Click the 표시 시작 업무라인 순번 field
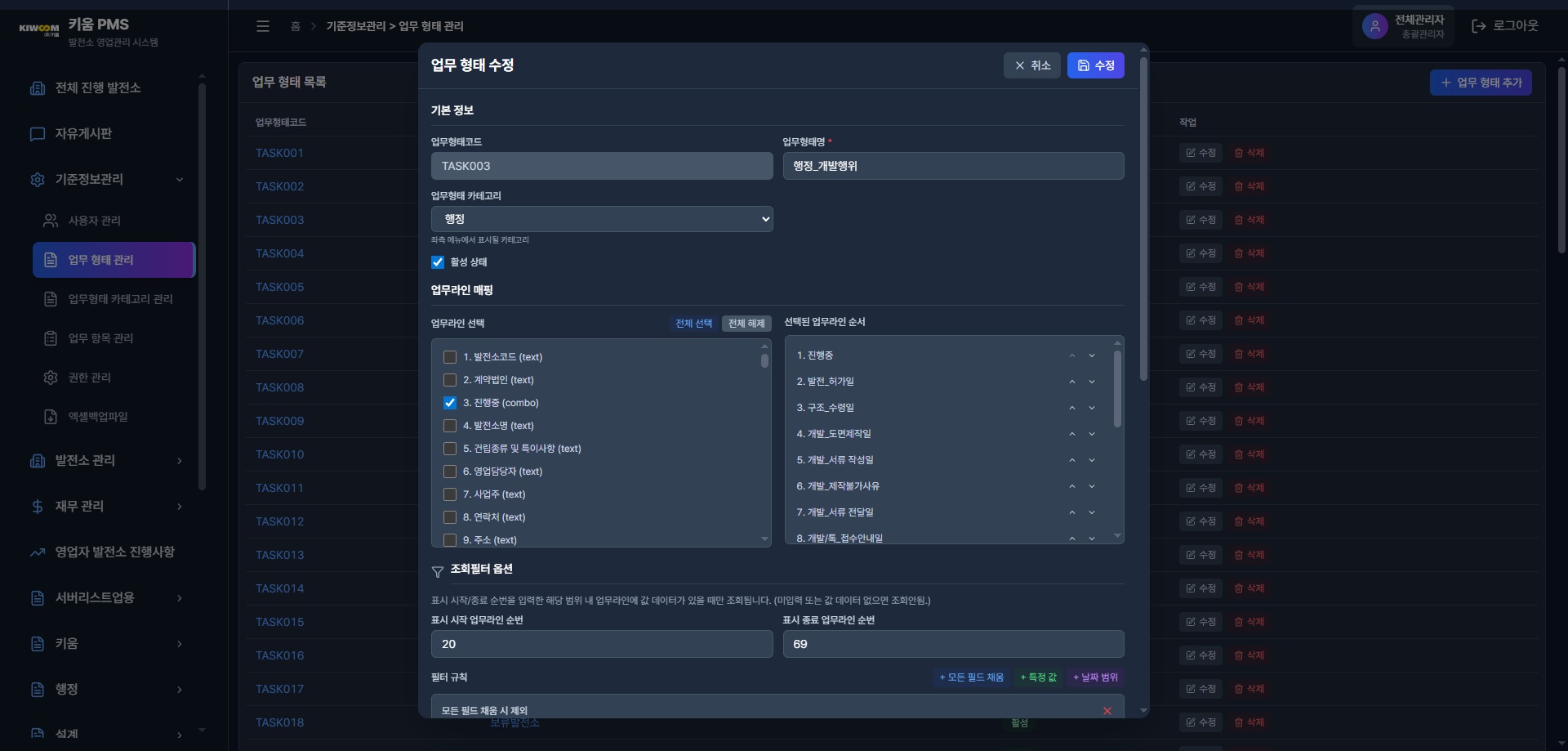 (602, 644)
